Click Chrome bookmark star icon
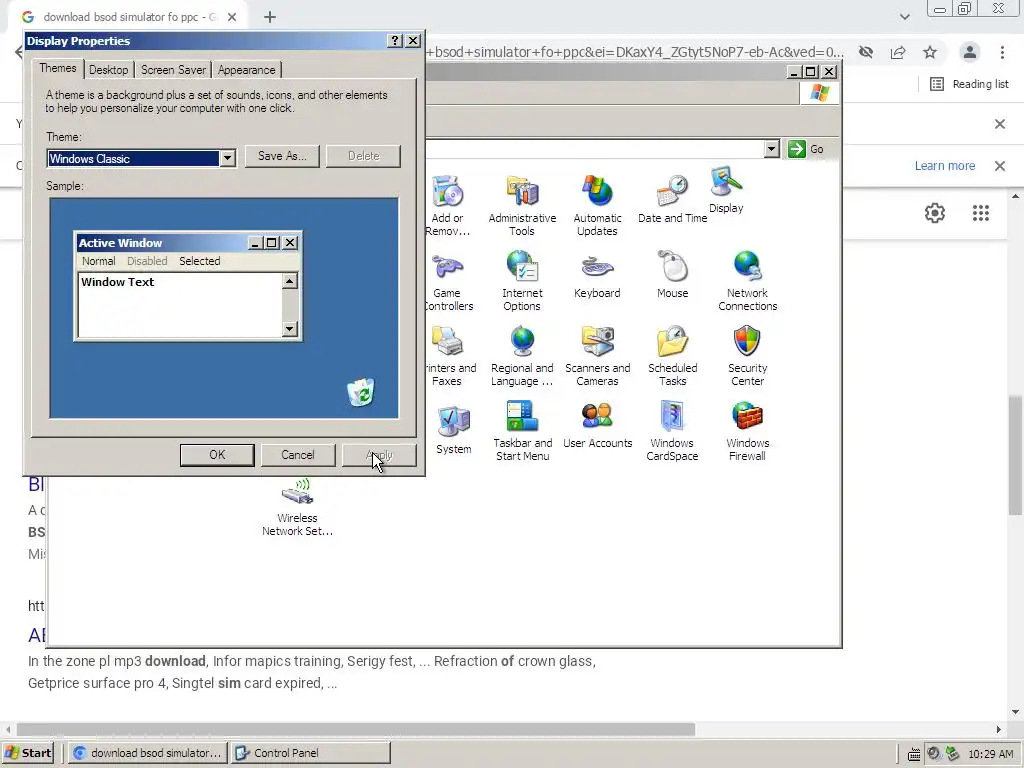The height and width of the screenshot is (768, 1024). coord(930,52)
